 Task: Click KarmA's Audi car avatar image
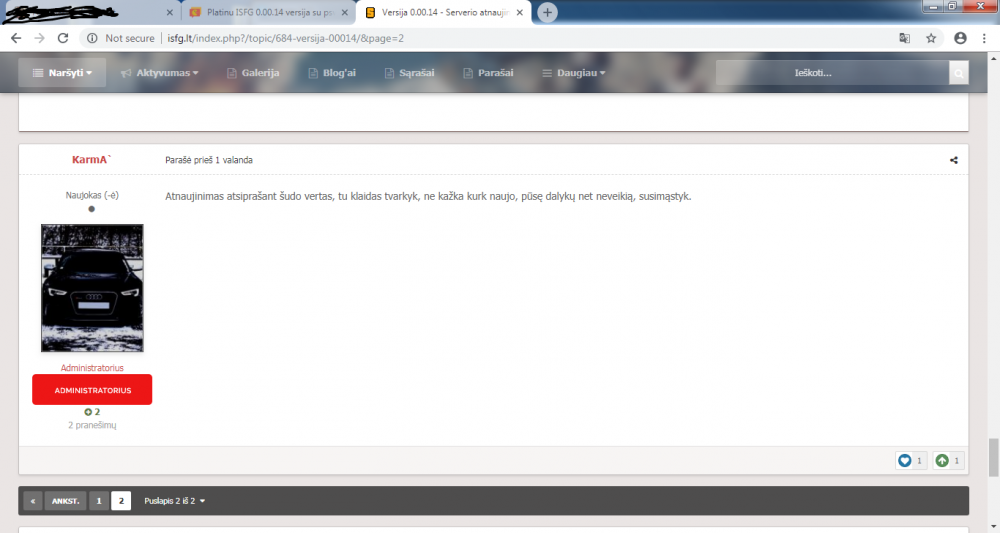click(x=92, y=288)
